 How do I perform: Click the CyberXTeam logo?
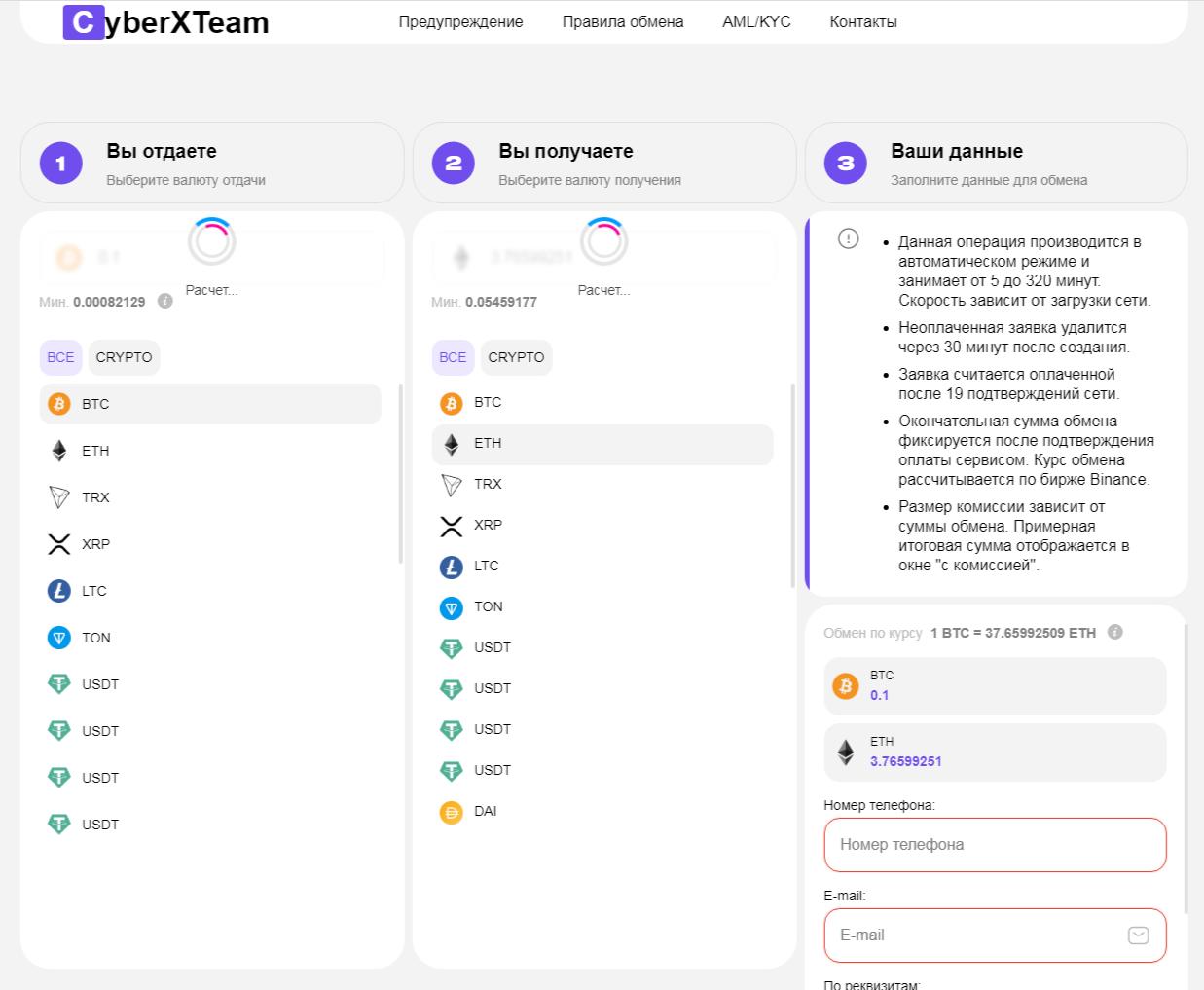tap(166, 21)
